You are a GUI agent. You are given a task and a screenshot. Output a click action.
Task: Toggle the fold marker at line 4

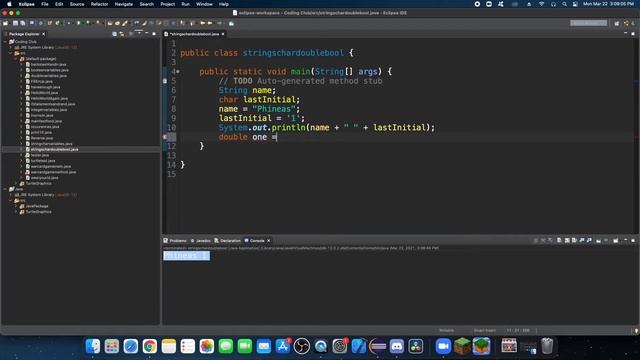pyautogui.click(x=178, y=72)
